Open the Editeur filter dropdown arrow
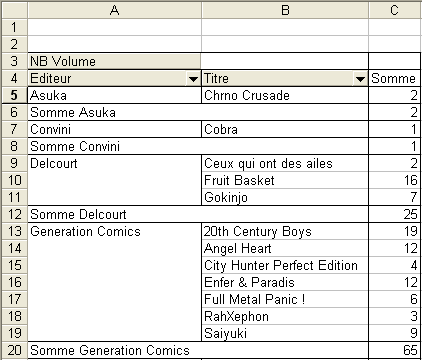Screen dimensions: 422x360 [193, 79]
